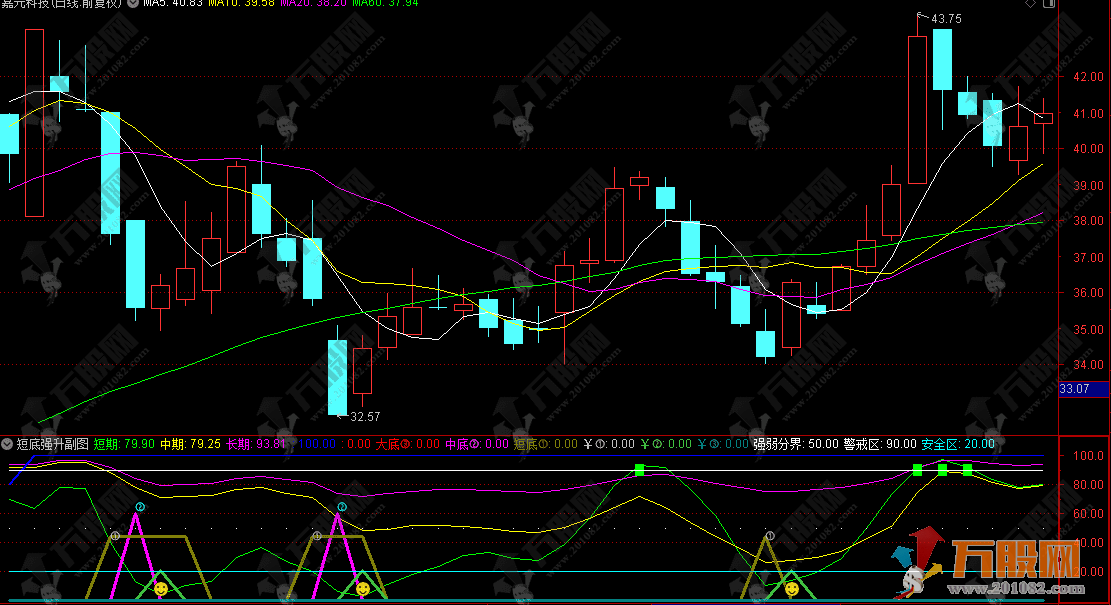Image resolution: width=1111 pixels, height=605 pixels.
Task: Click the leftmost cyan circled 2 marker
Action: [140, 508]
